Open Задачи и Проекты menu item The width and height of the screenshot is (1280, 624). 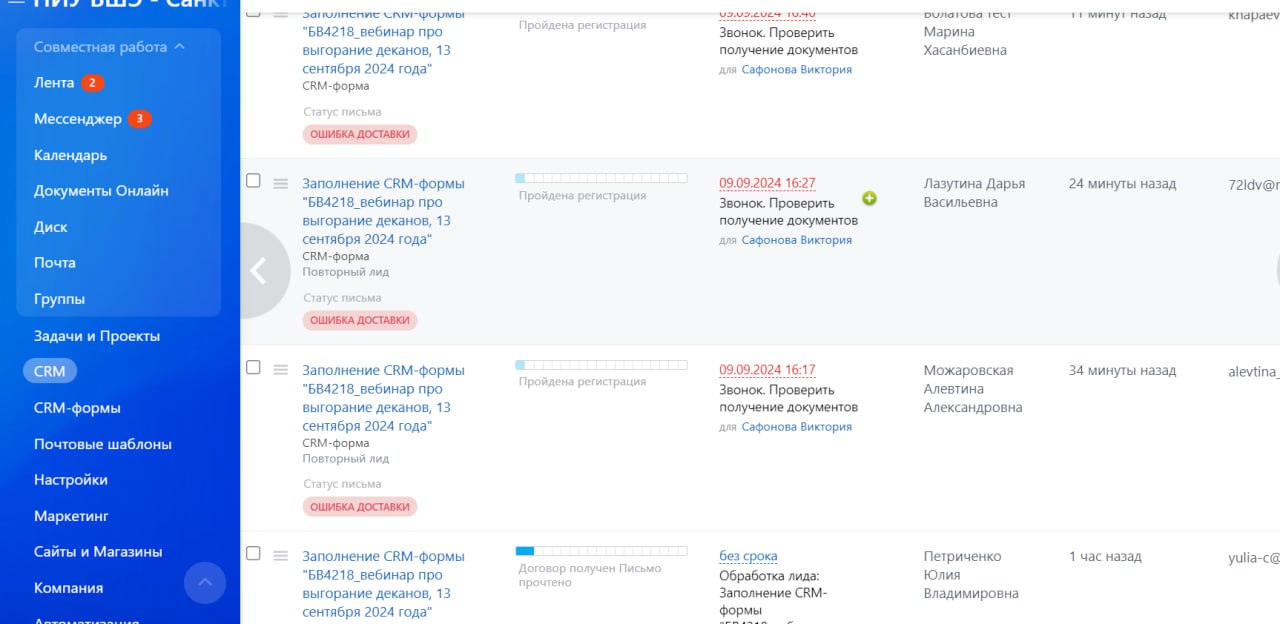point(97,336)
